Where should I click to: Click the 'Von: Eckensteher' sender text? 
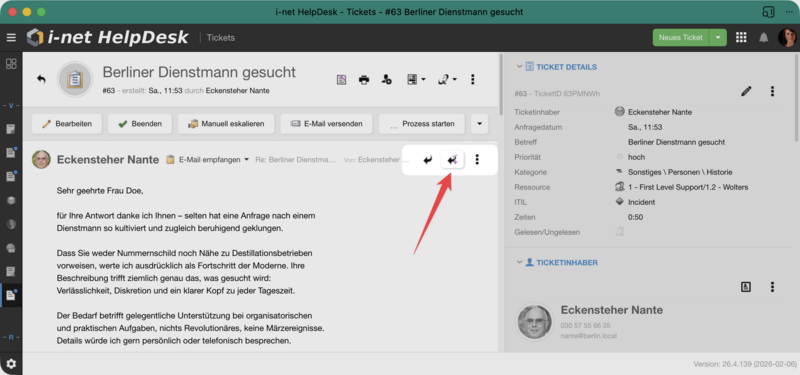[377, 160]
